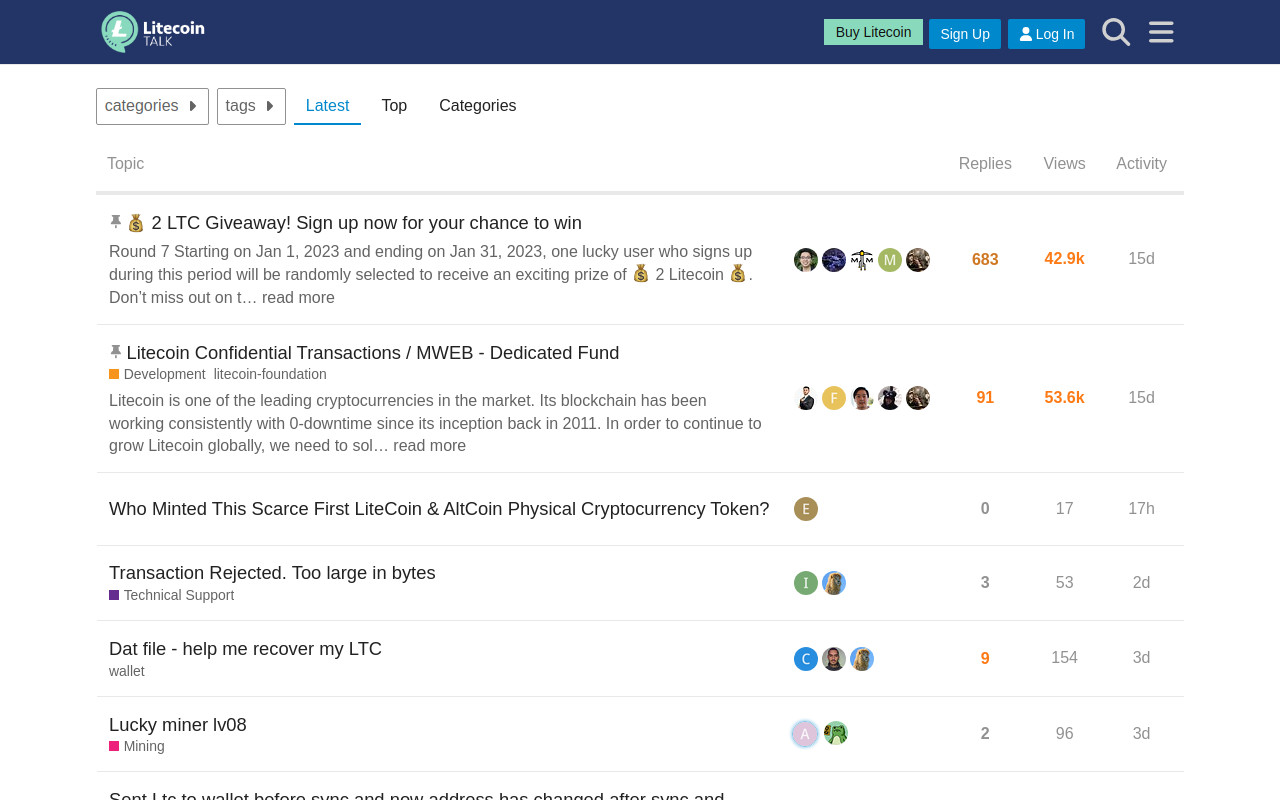
Task: Click the A avatar in Lucky miner row
Action: (805, 734)
